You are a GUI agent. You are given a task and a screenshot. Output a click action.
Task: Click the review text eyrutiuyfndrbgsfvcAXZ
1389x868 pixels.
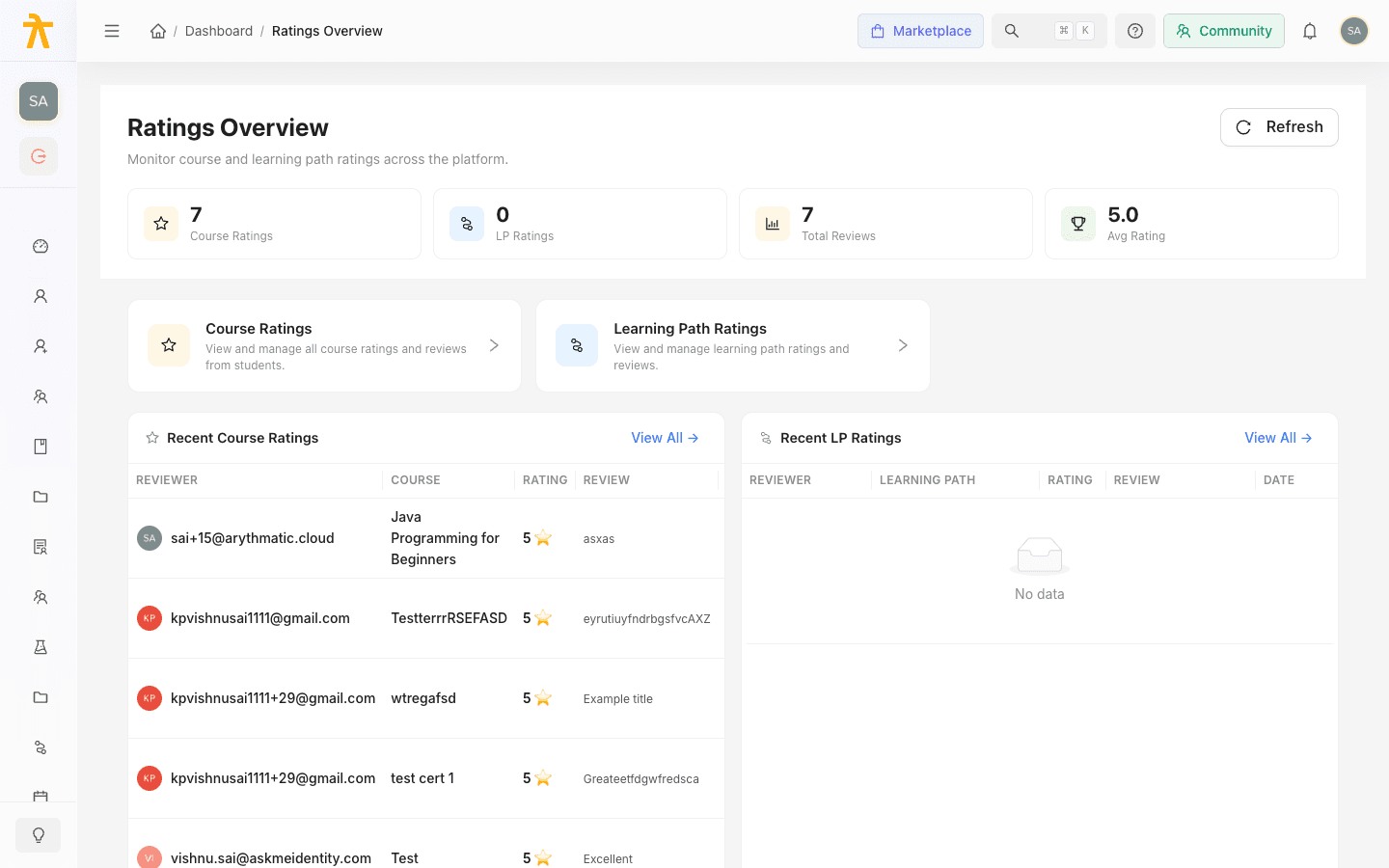pos(647,619)
